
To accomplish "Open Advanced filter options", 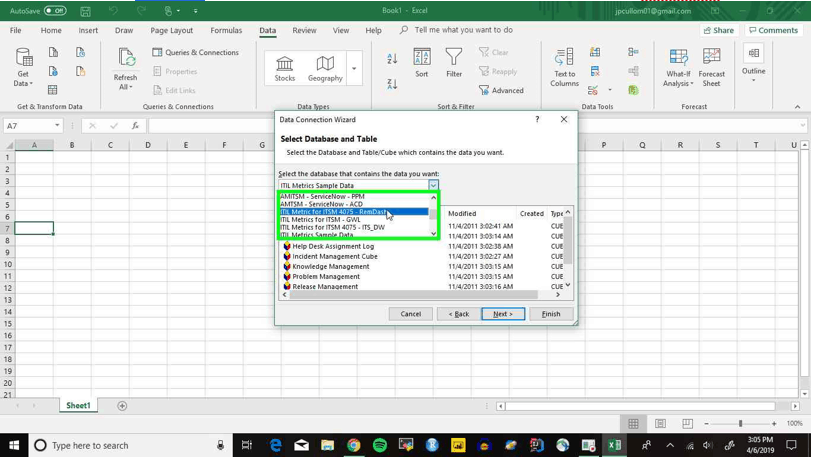I will click(x=501, y=90).
